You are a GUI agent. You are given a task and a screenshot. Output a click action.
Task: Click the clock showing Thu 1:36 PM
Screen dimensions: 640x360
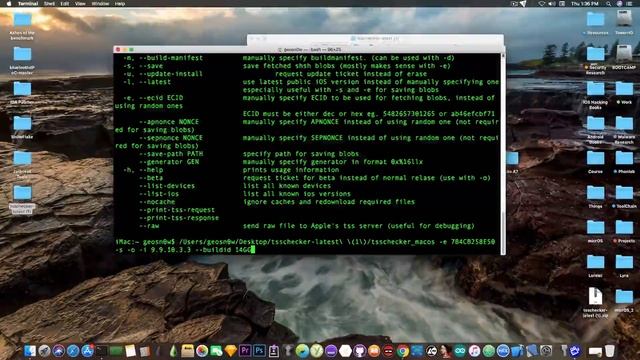coord(584,4)
